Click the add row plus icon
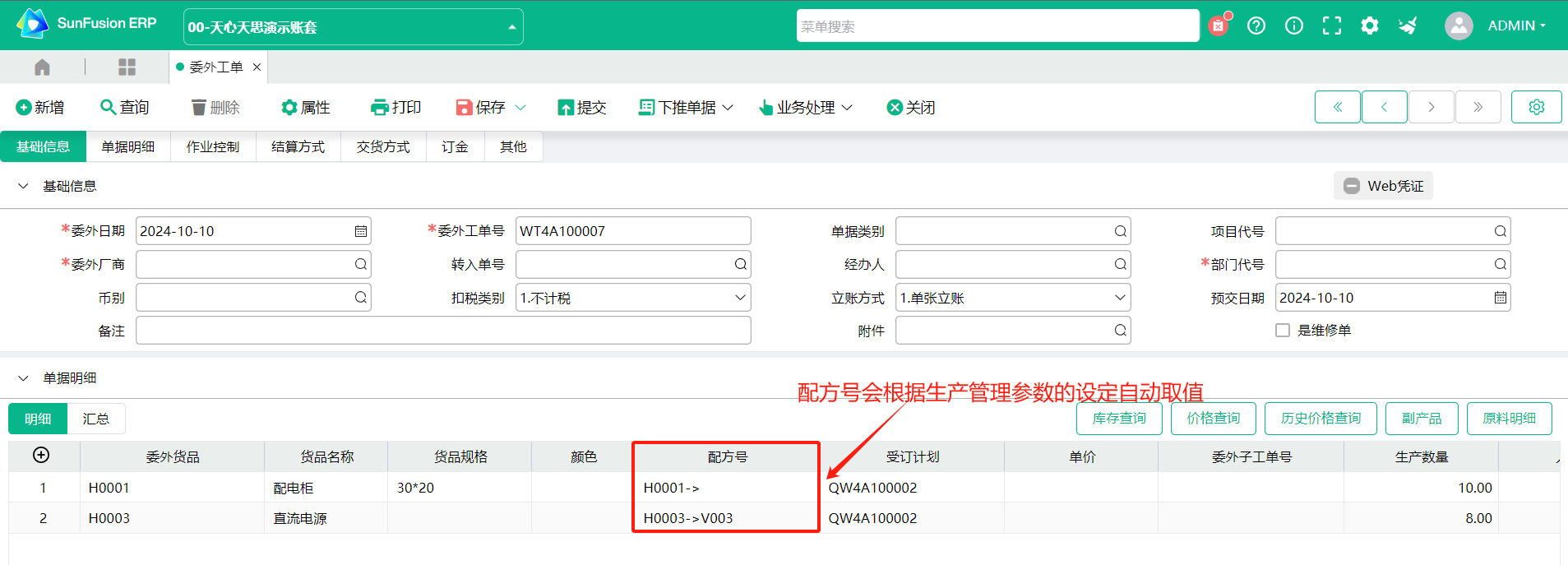 coord(41,456)
